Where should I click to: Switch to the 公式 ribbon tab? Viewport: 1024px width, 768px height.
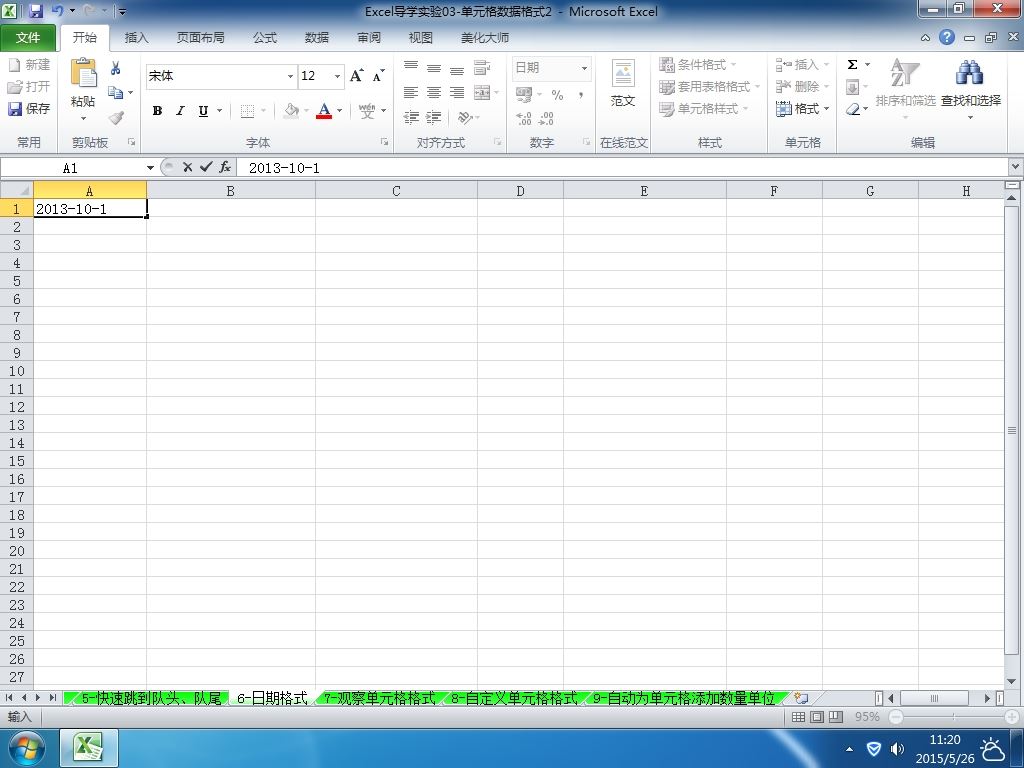pyautogui.click(x=265, y=38)
